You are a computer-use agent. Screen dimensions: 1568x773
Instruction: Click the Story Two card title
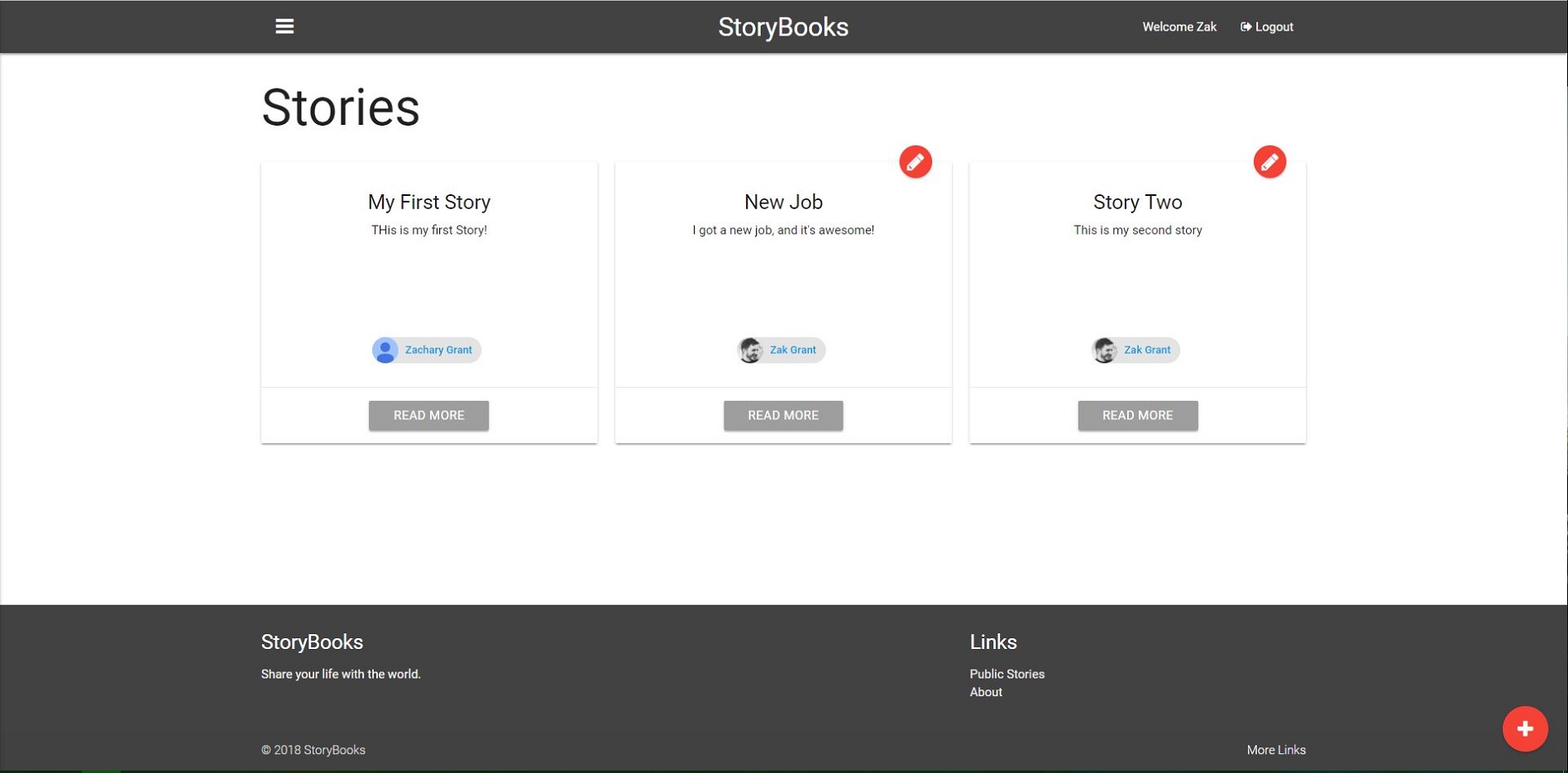pyautogui.click(x=1137, y=202)
